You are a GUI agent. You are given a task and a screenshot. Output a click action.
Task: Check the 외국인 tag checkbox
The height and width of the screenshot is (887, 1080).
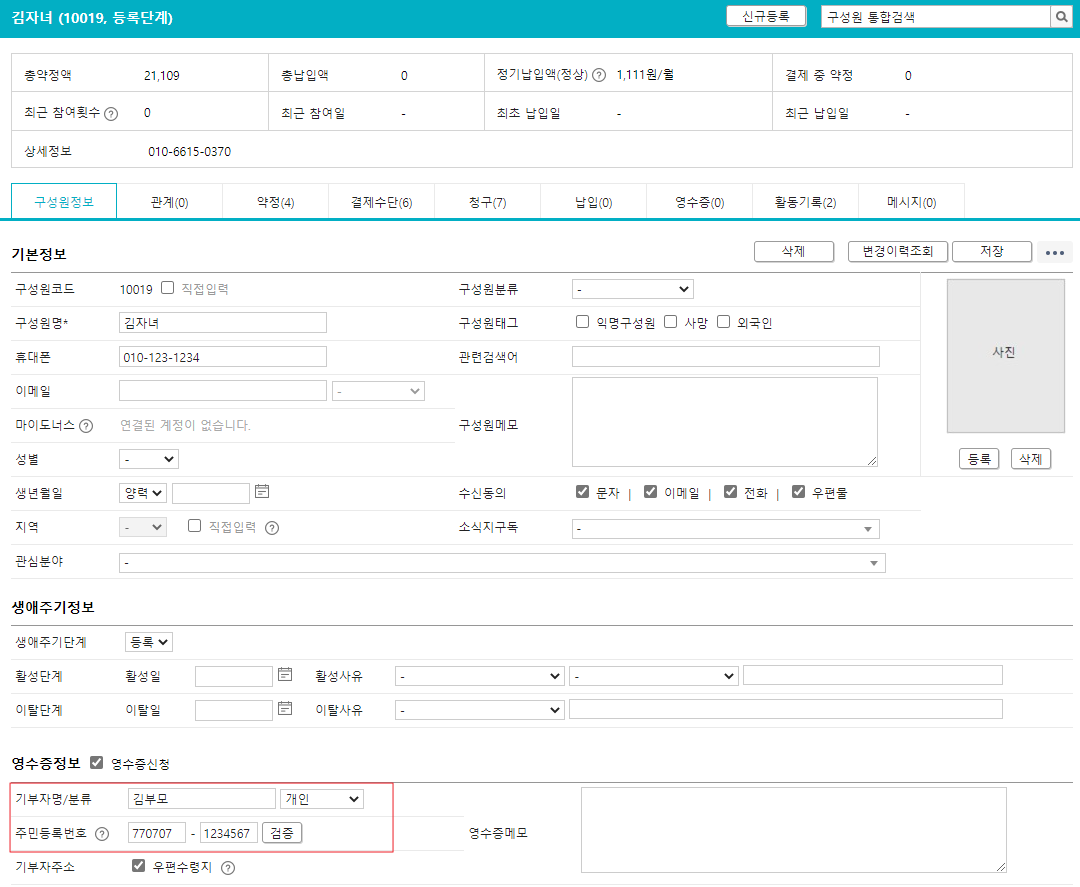[724, 322]
